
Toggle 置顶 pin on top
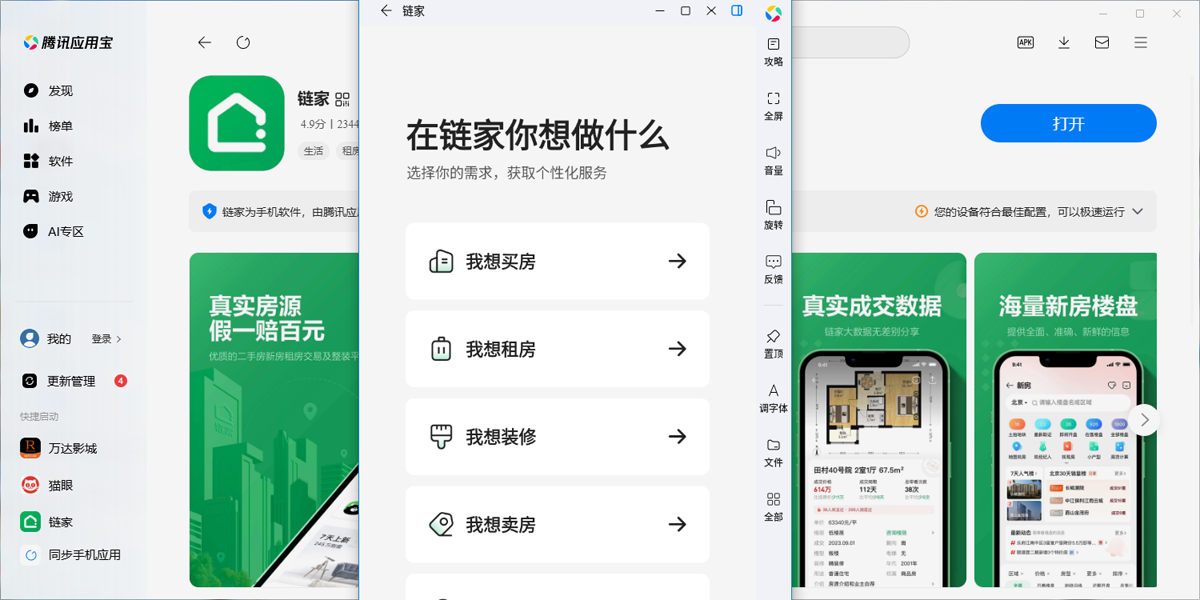coord(773,344)
